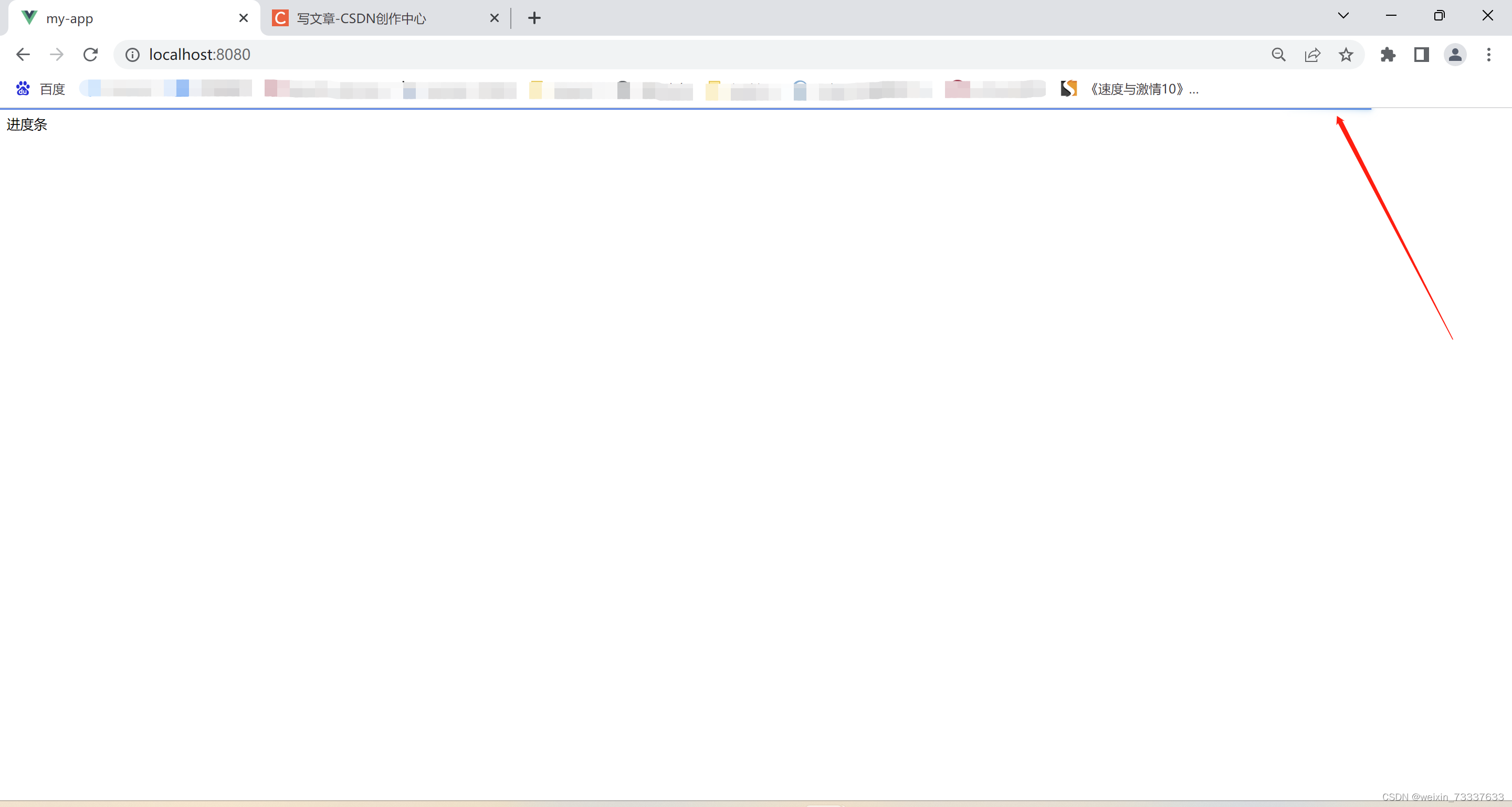The height and width of the screenshot is (807, 1512).
Task: Open Chrome three-dot menu
Action: pos(1488,55)
